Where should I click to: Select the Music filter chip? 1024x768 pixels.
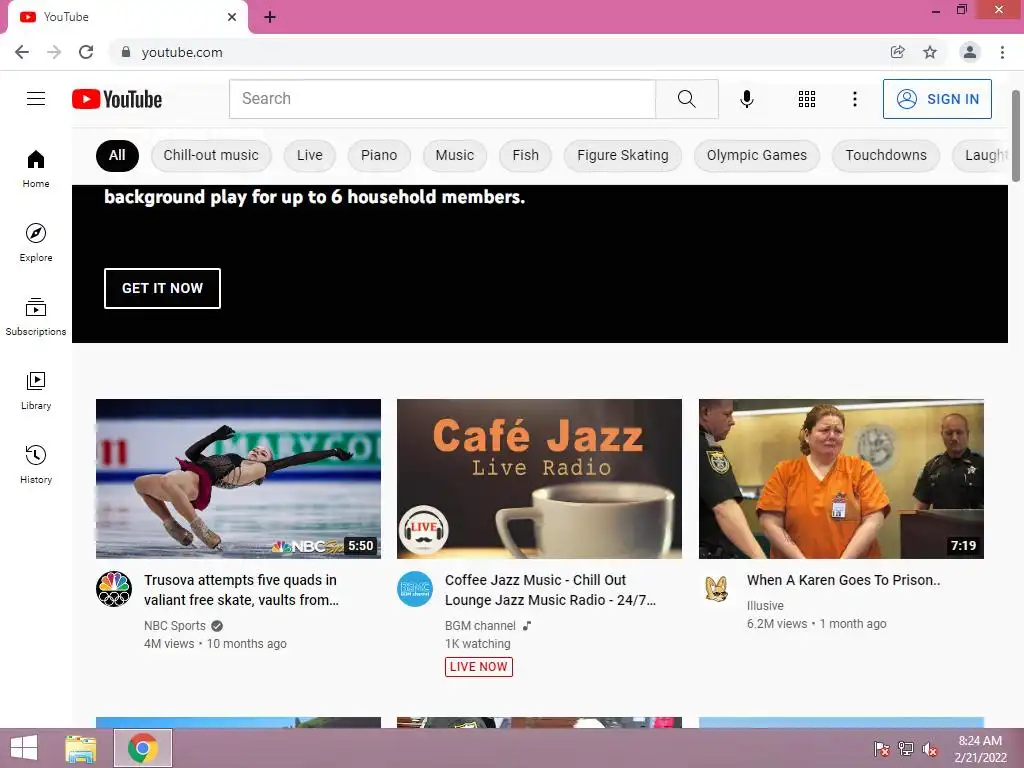[x=455, y=155]
